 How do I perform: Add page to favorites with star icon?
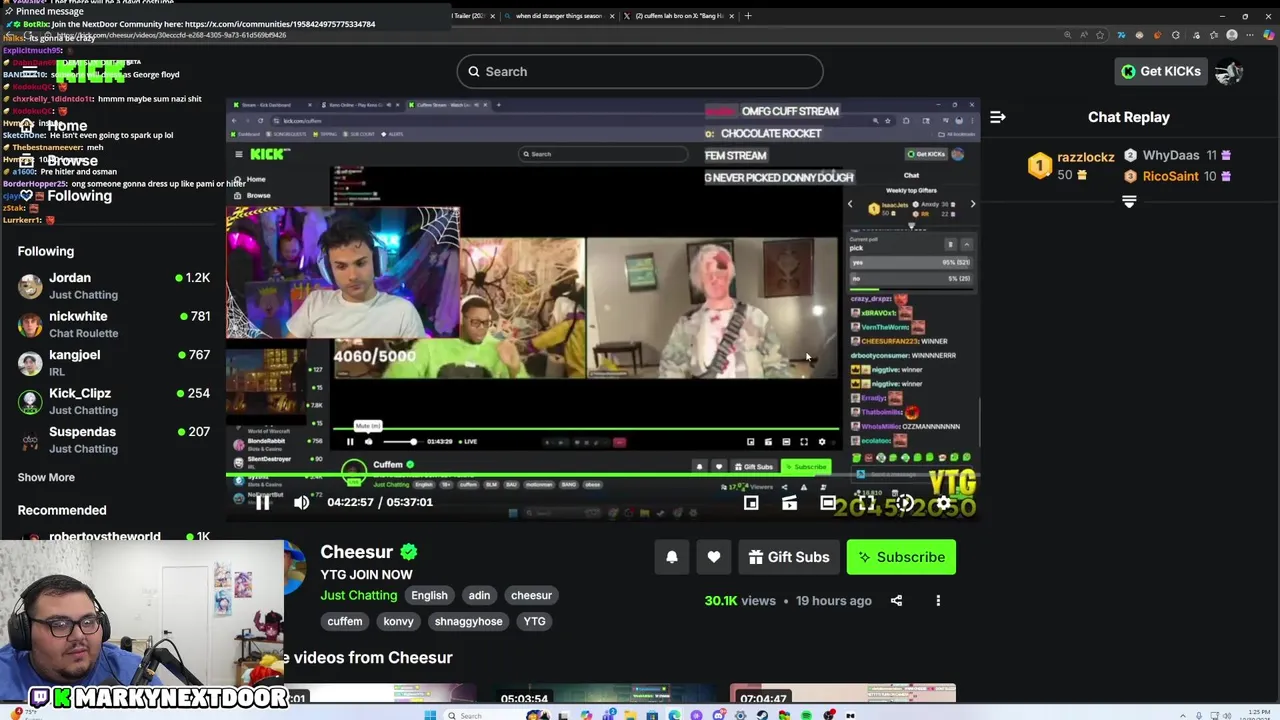pos(1100,35)
